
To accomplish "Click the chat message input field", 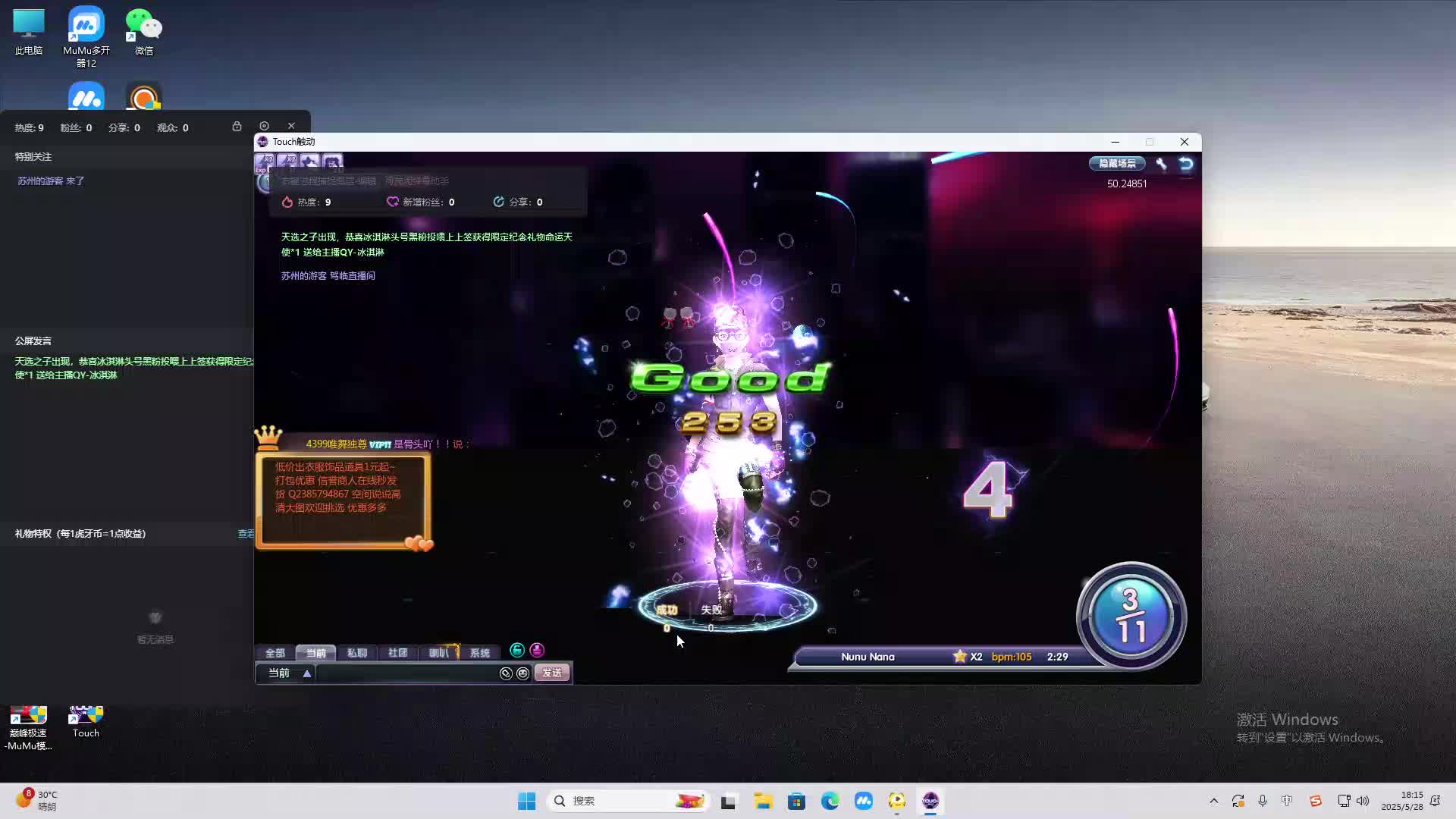I will pyautogui.click(x=406, y=673).
